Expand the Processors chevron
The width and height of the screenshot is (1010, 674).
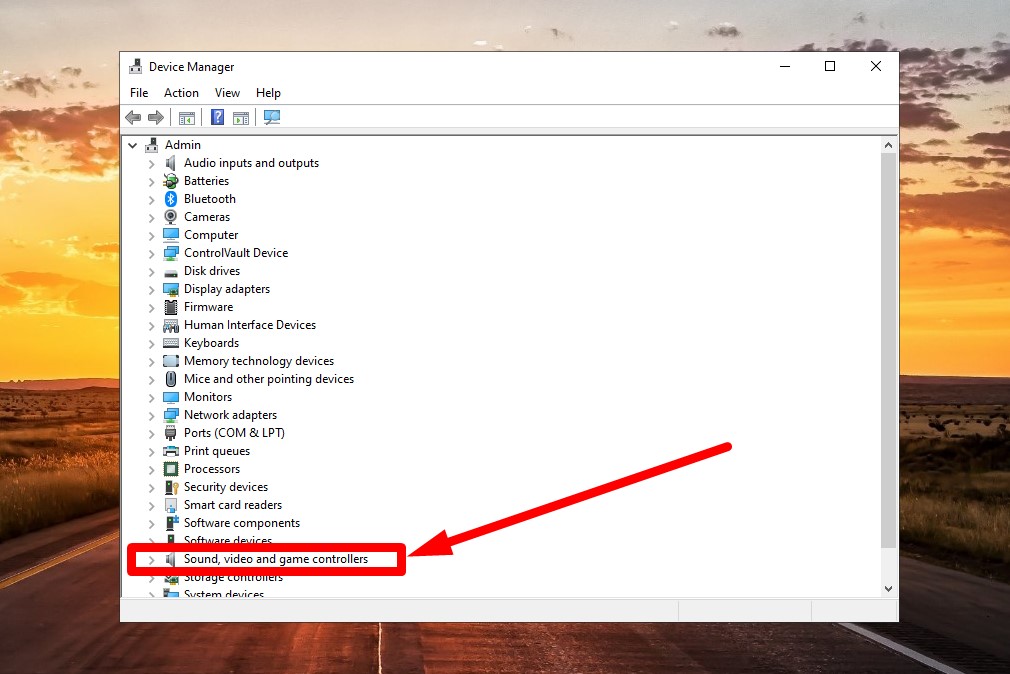[x=151, y=470]
